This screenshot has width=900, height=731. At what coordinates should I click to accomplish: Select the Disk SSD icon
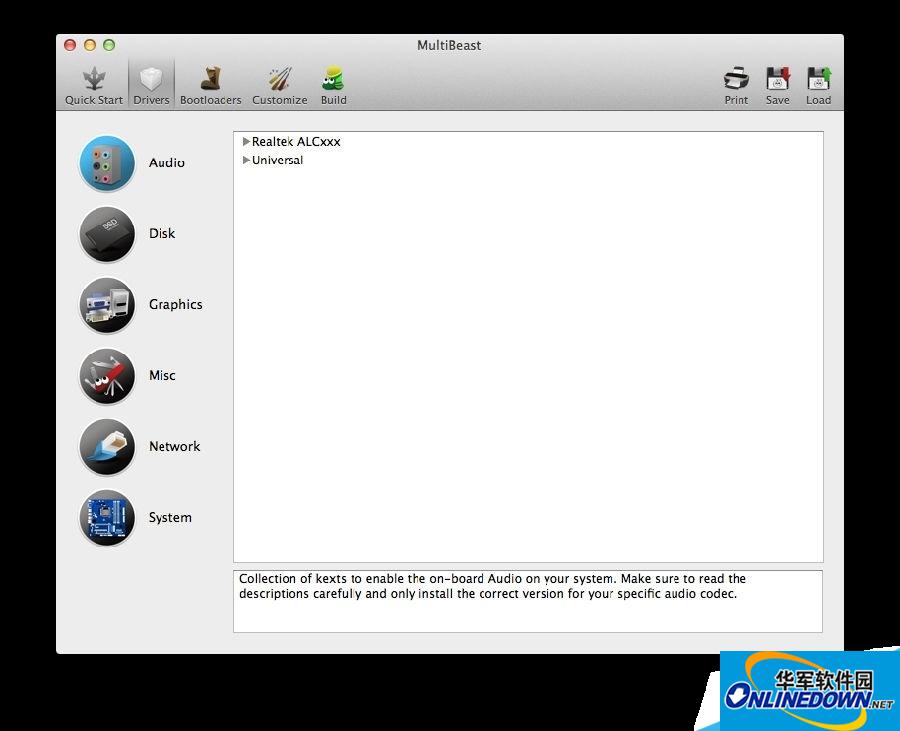(x=107, y=234)
